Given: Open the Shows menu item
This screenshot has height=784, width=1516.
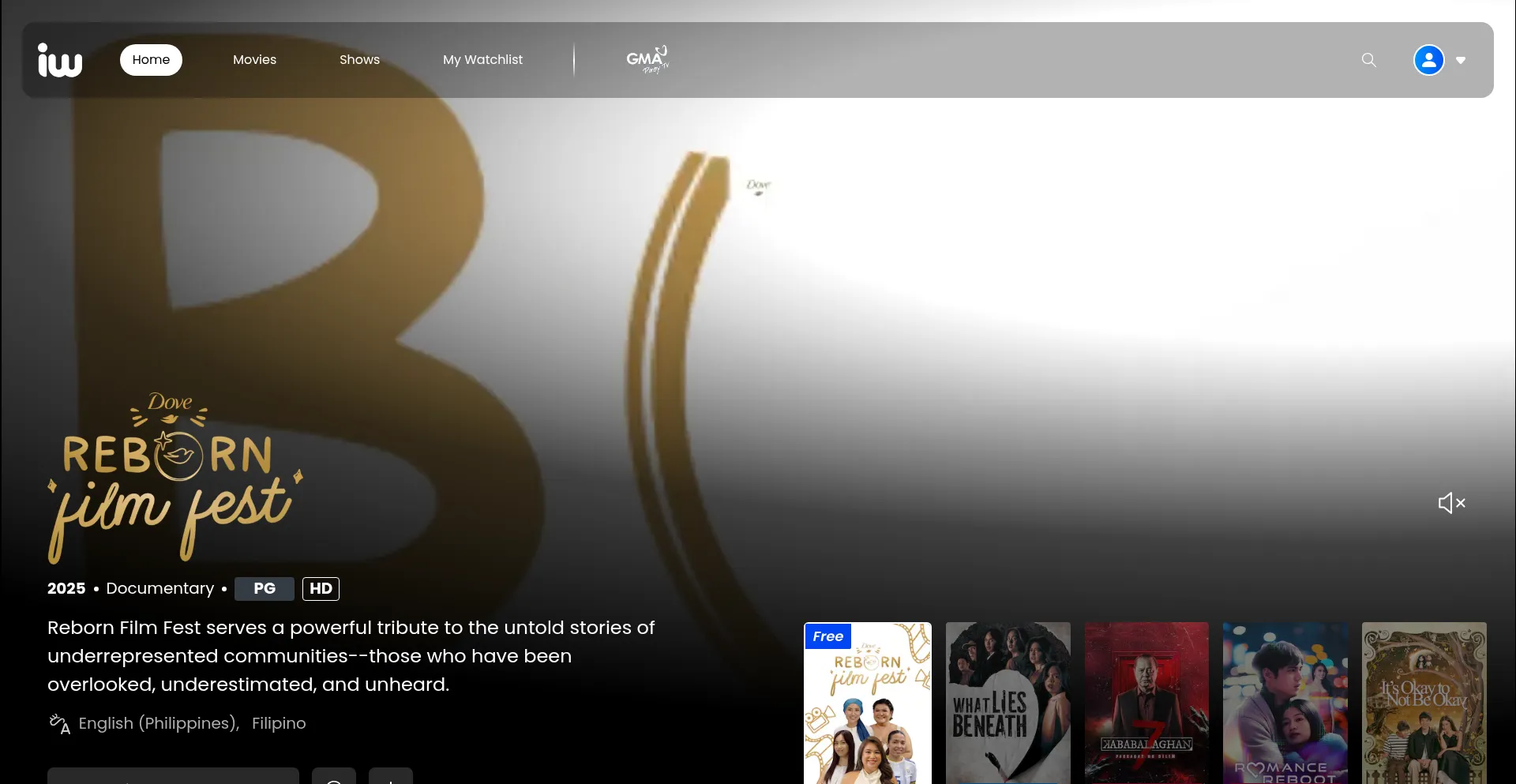Looking at the screenshot, I should [359, 60].
